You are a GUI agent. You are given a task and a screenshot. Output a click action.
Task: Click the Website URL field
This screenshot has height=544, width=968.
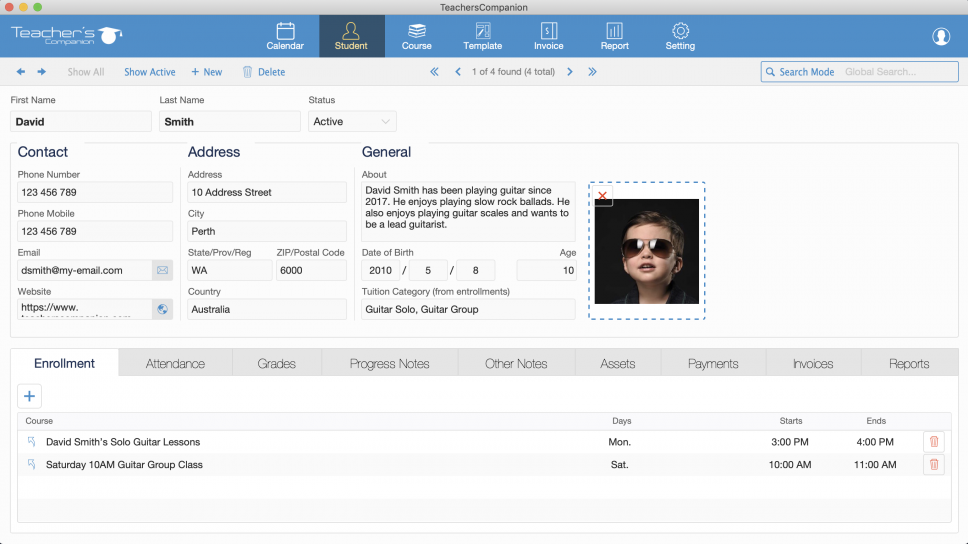pos(85,309)
